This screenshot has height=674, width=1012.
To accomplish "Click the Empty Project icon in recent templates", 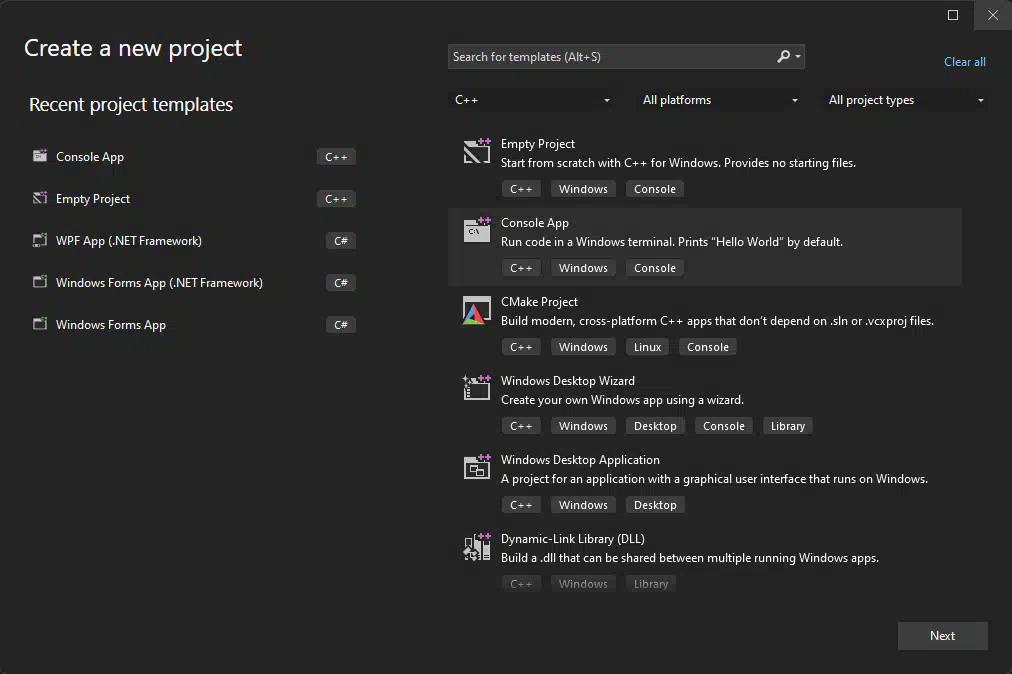I will (x=40, y=198).
